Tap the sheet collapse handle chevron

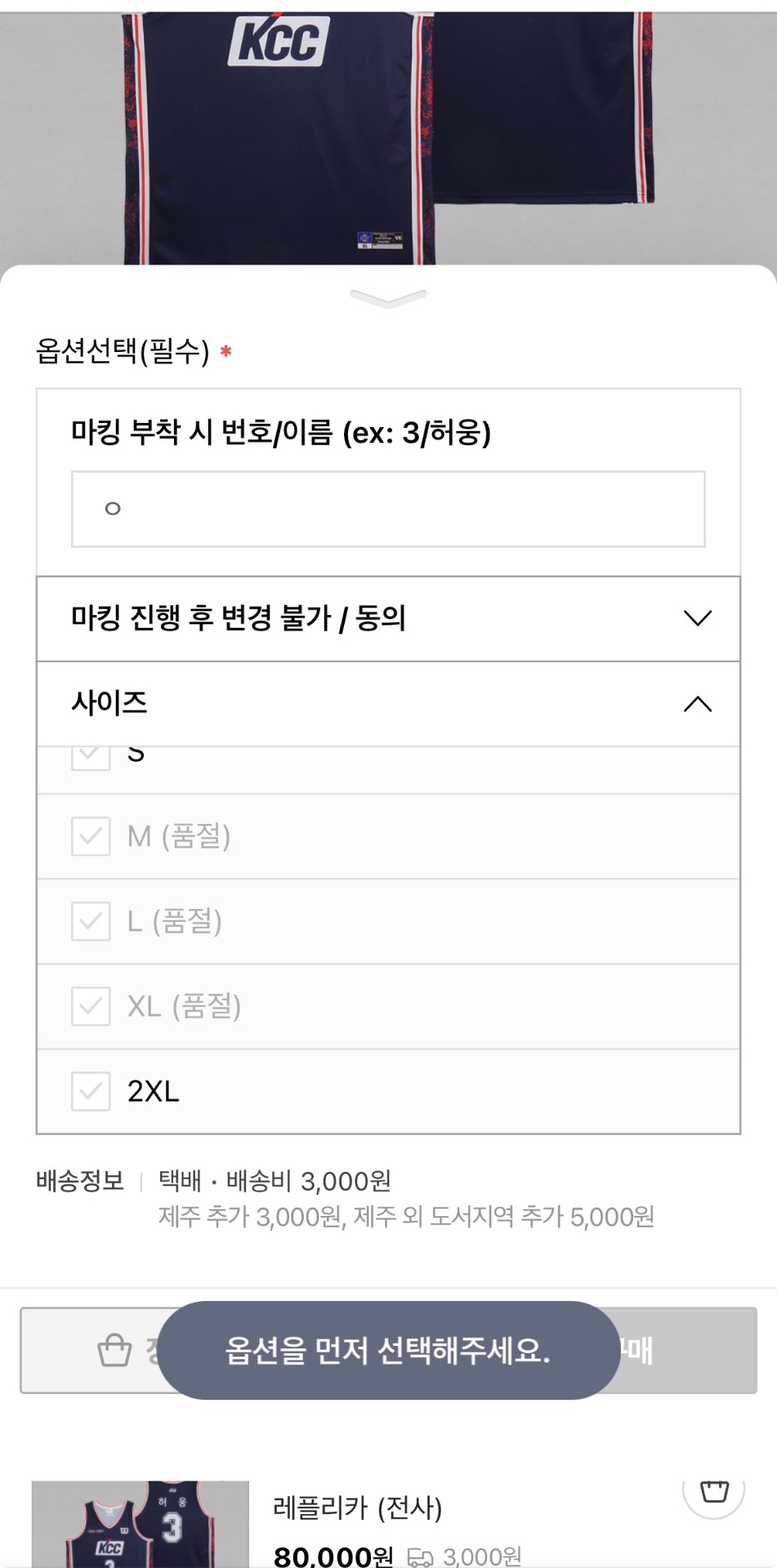388,299
